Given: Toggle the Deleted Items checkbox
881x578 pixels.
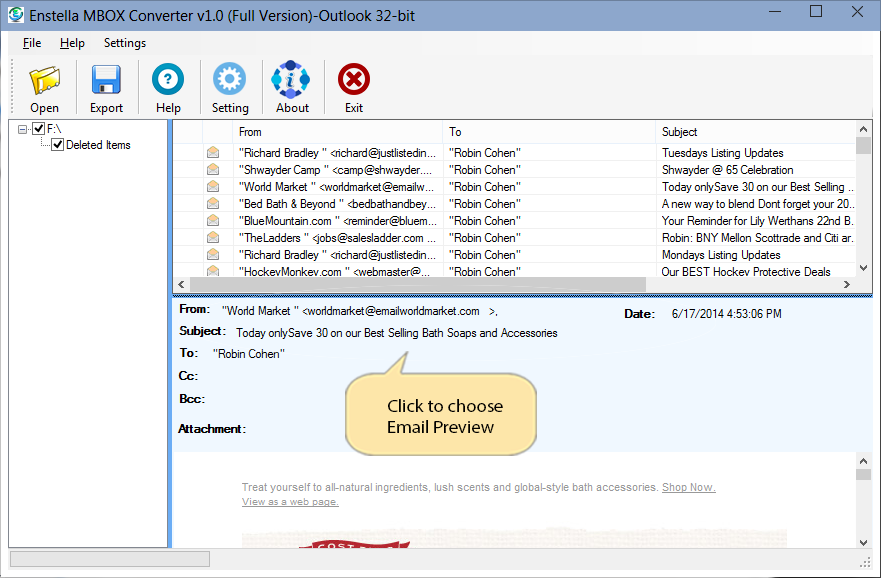Looking at the screenshot, I should click(x=58, y=145).
